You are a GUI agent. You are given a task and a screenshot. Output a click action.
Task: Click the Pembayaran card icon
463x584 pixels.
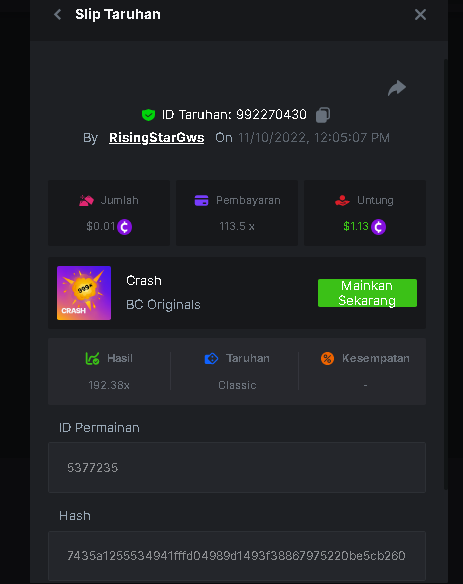[202, 200]
